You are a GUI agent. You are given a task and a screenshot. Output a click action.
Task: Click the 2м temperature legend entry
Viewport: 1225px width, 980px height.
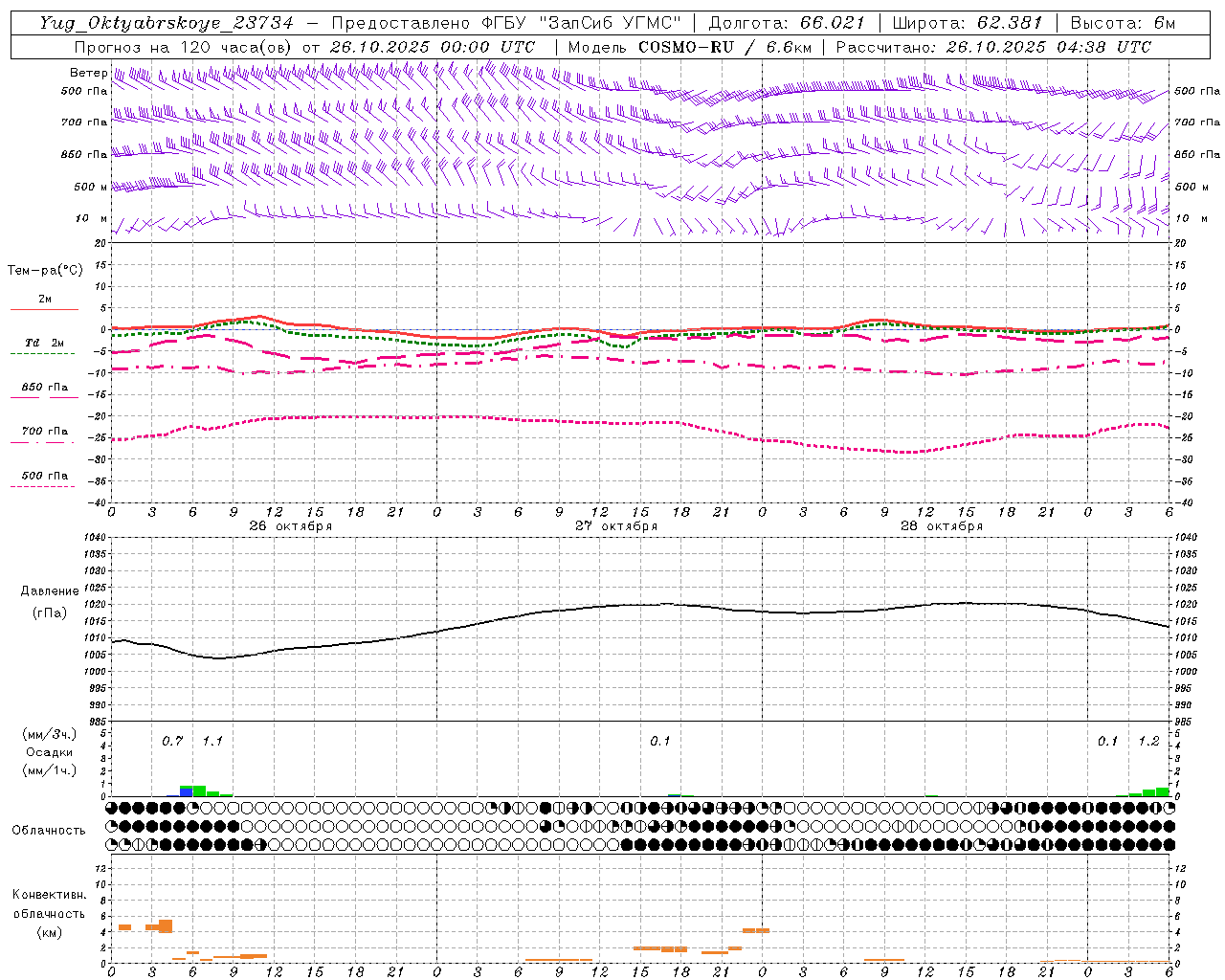pyautogui.click(x=45, y=300)
